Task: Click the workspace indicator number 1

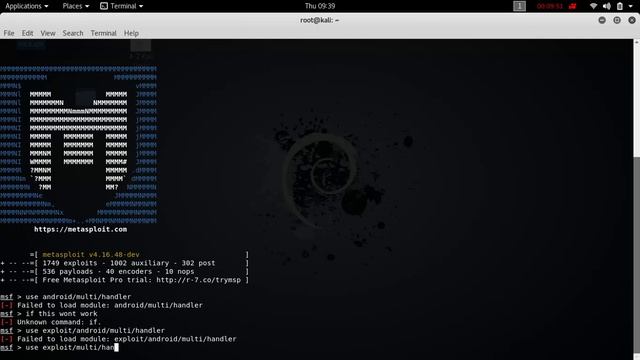Action: tap(519, 6)
